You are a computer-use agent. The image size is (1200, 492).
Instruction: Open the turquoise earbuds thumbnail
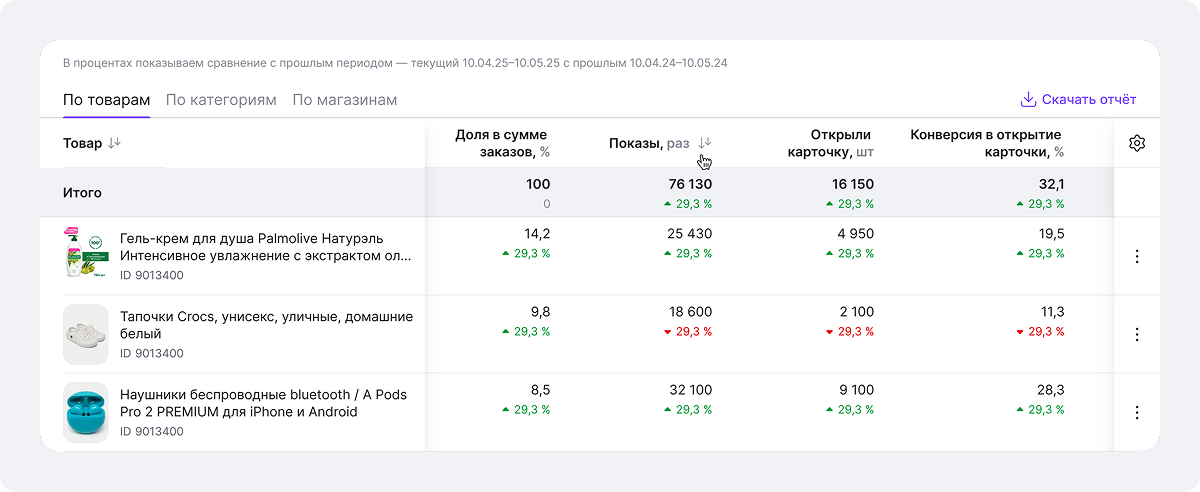pyautogui.click(x=85, y=412)
